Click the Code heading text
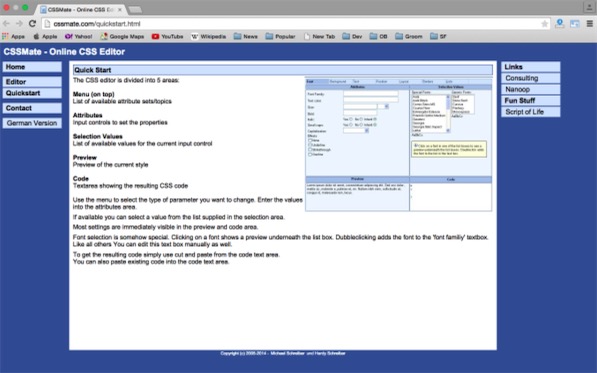 point(81,179)
